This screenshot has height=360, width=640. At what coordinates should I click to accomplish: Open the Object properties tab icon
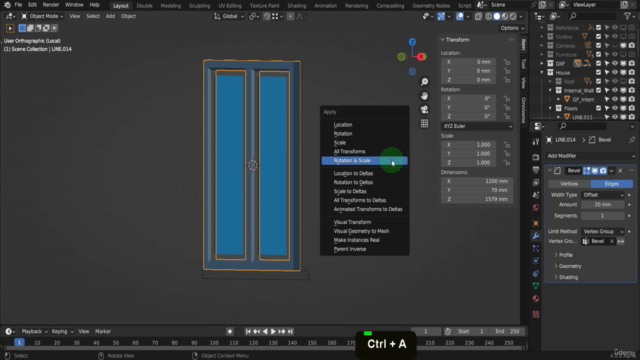[536, 223]
